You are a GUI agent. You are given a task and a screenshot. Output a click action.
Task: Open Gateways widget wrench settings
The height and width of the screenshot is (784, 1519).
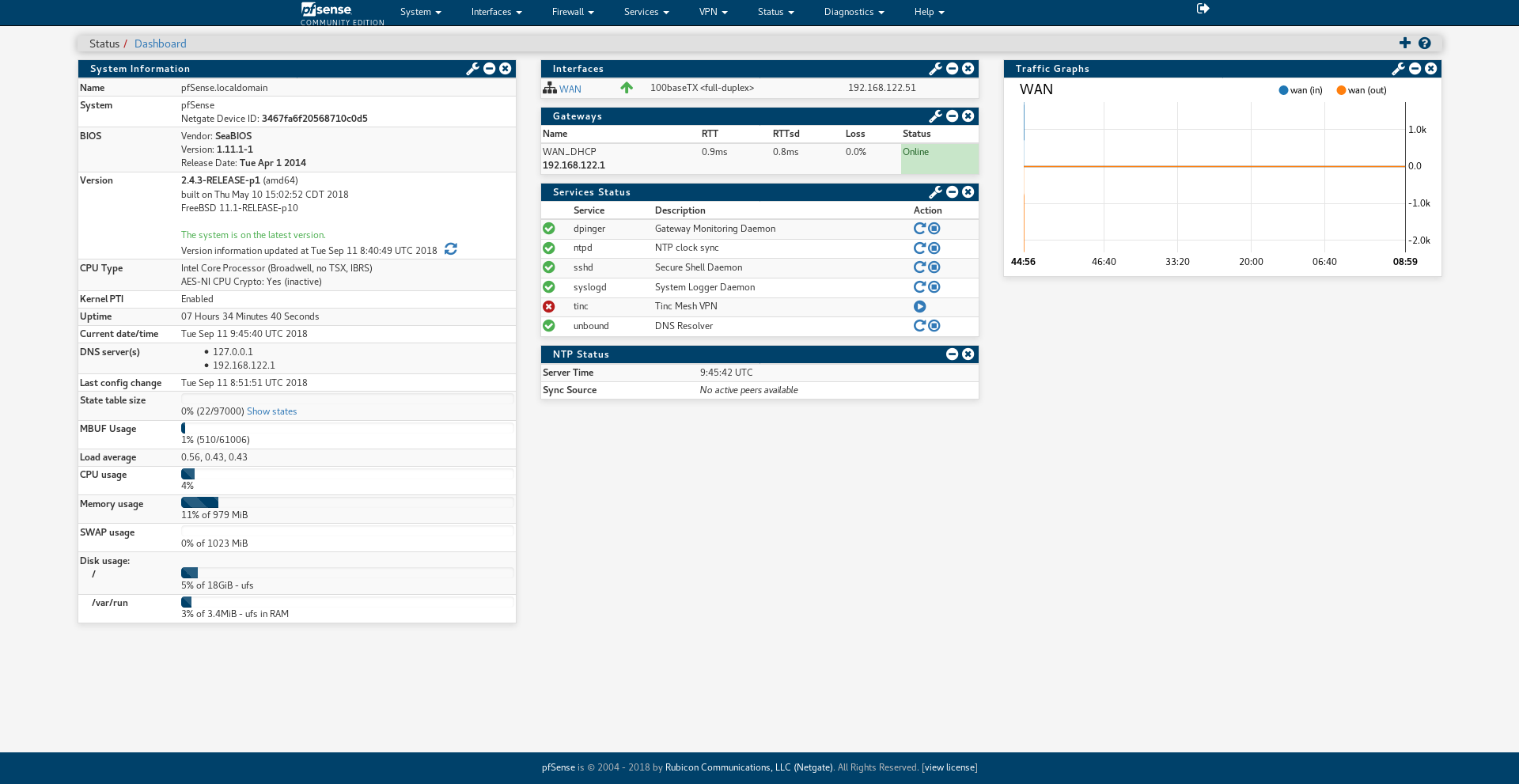[x=935, y=116]
